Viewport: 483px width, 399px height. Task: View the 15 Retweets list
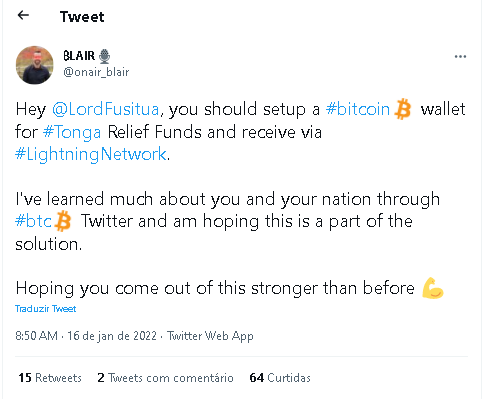(50, 378)
